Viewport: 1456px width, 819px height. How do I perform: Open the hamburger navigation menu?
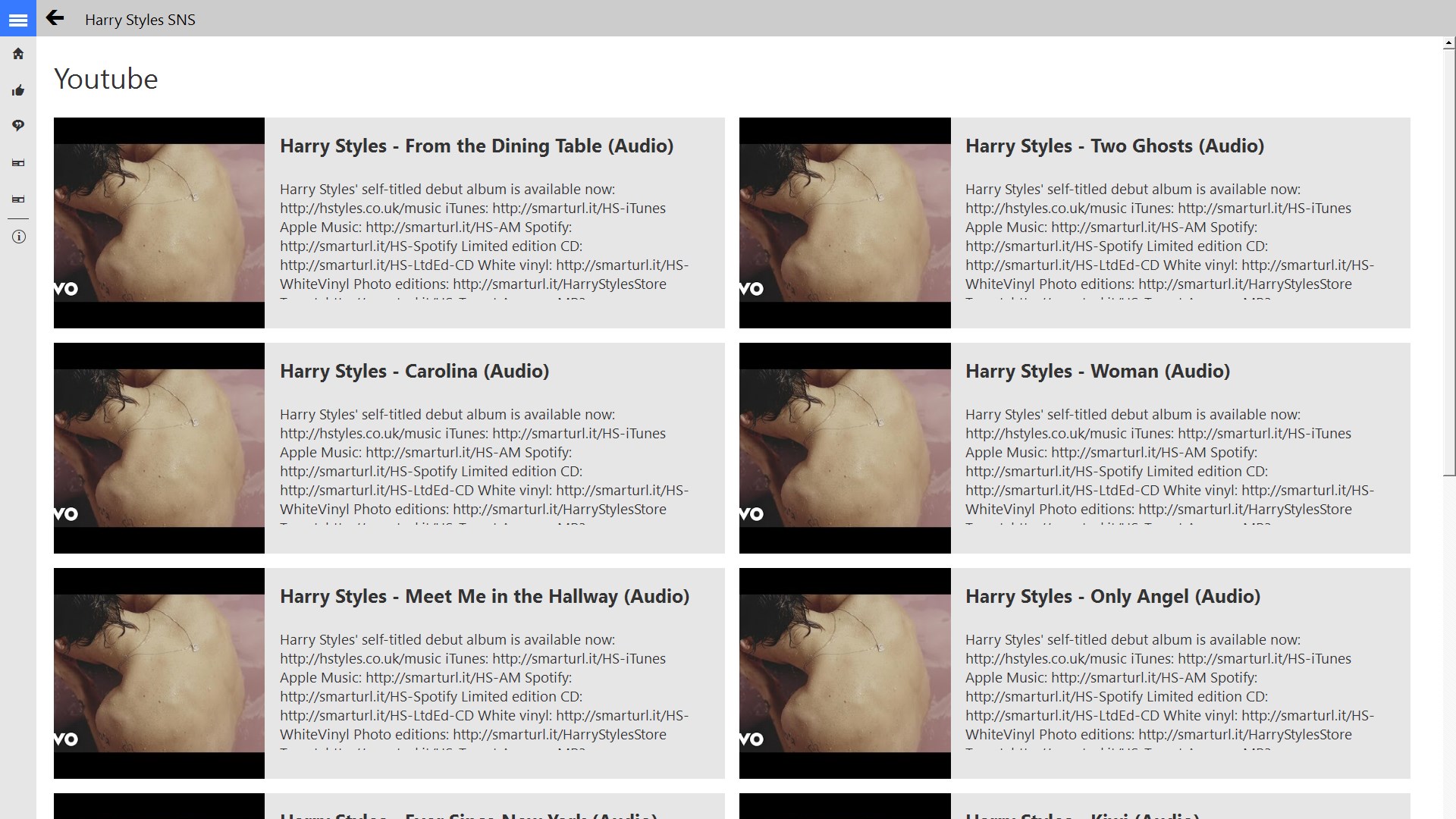(18, 19)
